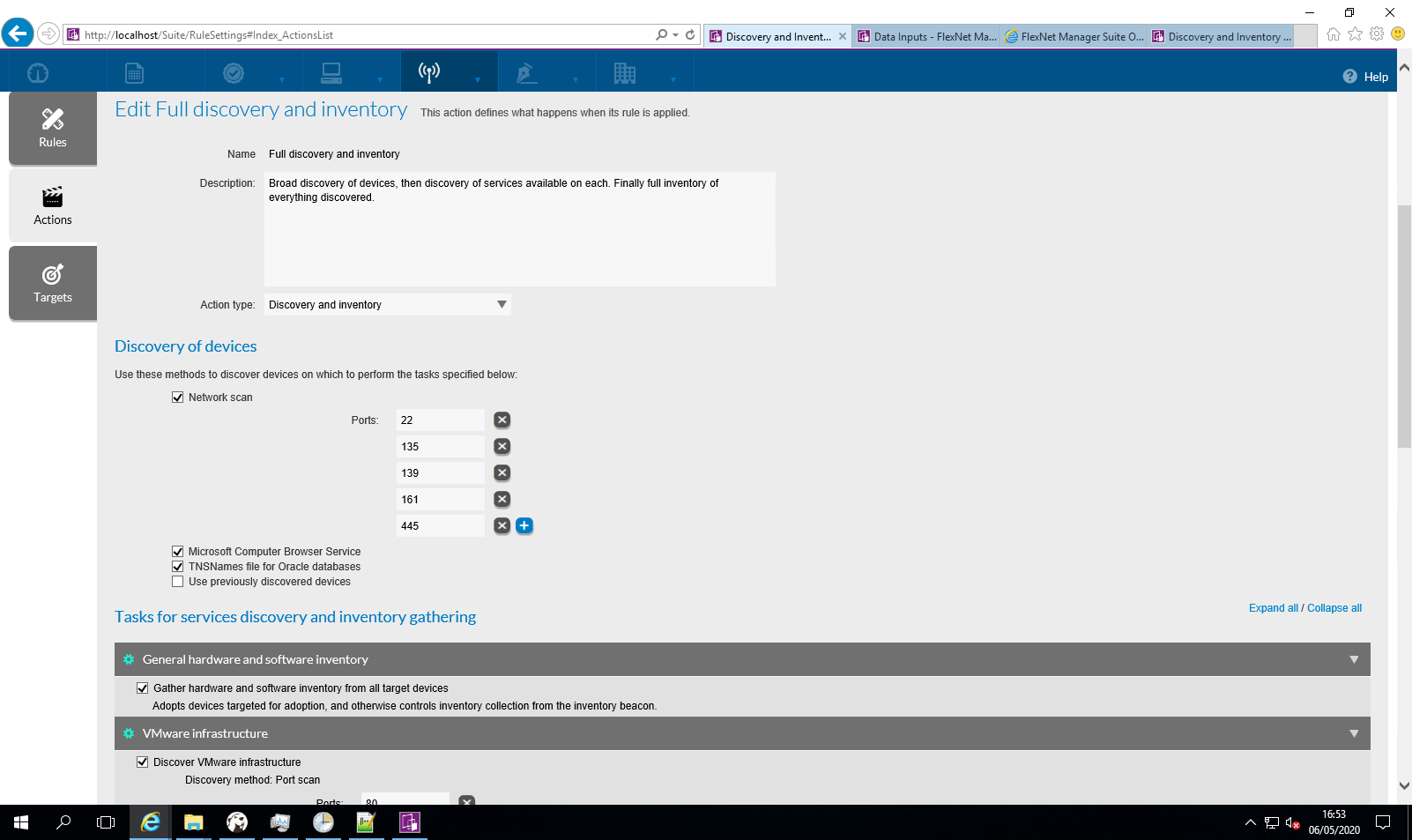Click the Expand all link
The height and width of the screenshot is (840, 1412).
tap(1273, 608)
